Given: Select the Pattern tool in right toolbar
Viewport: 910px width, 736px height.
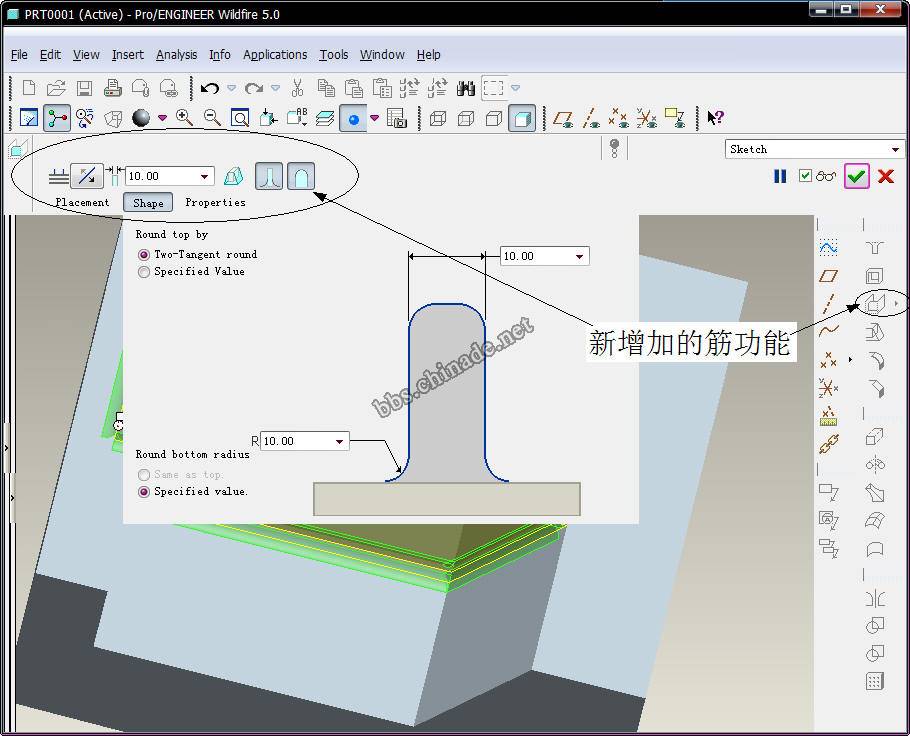Looking at the screenshot, I should [874, 681].
